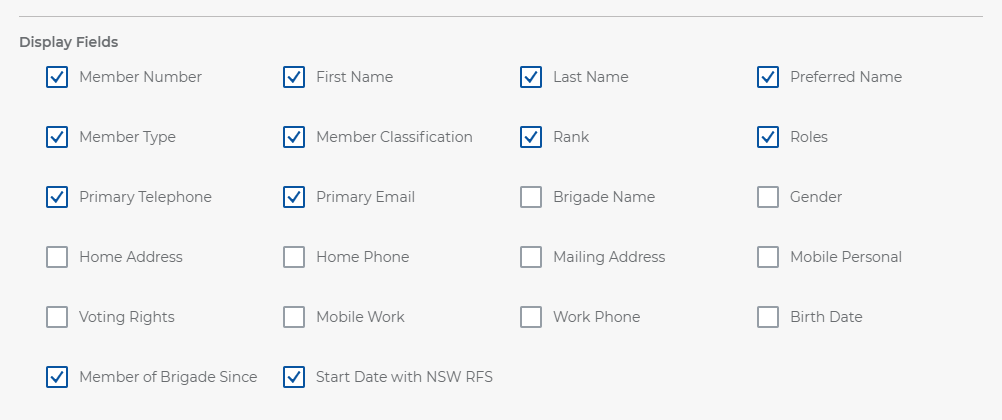Untick the Preferred Name checkbox
The image size is (1002, 420).
pyautogui.click(x=768, y=77)
